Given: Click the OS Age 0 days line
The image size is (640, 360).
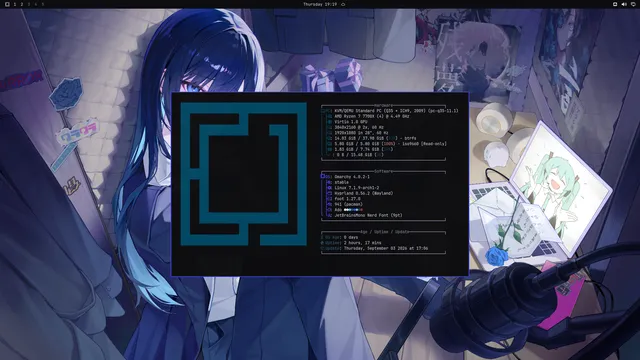Looking at the screenshot, I should (340, 238).
